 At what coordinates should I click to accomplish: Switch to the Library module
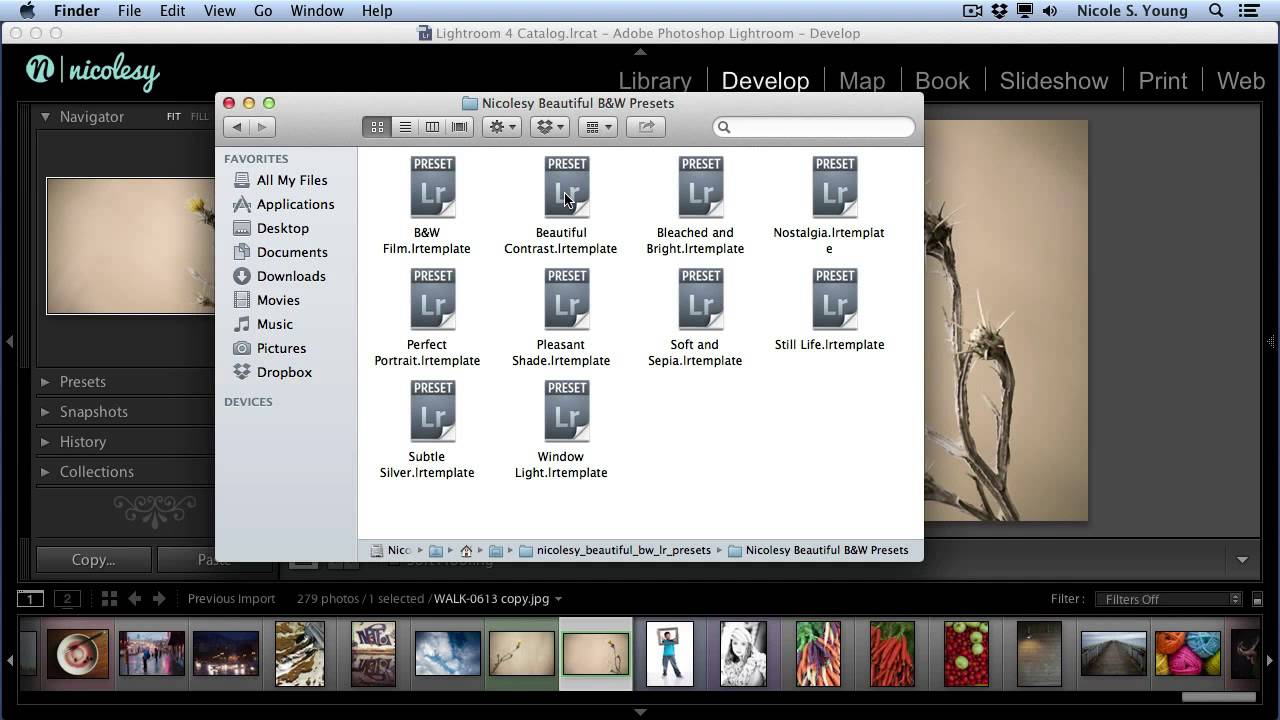[x=655, y=81]
